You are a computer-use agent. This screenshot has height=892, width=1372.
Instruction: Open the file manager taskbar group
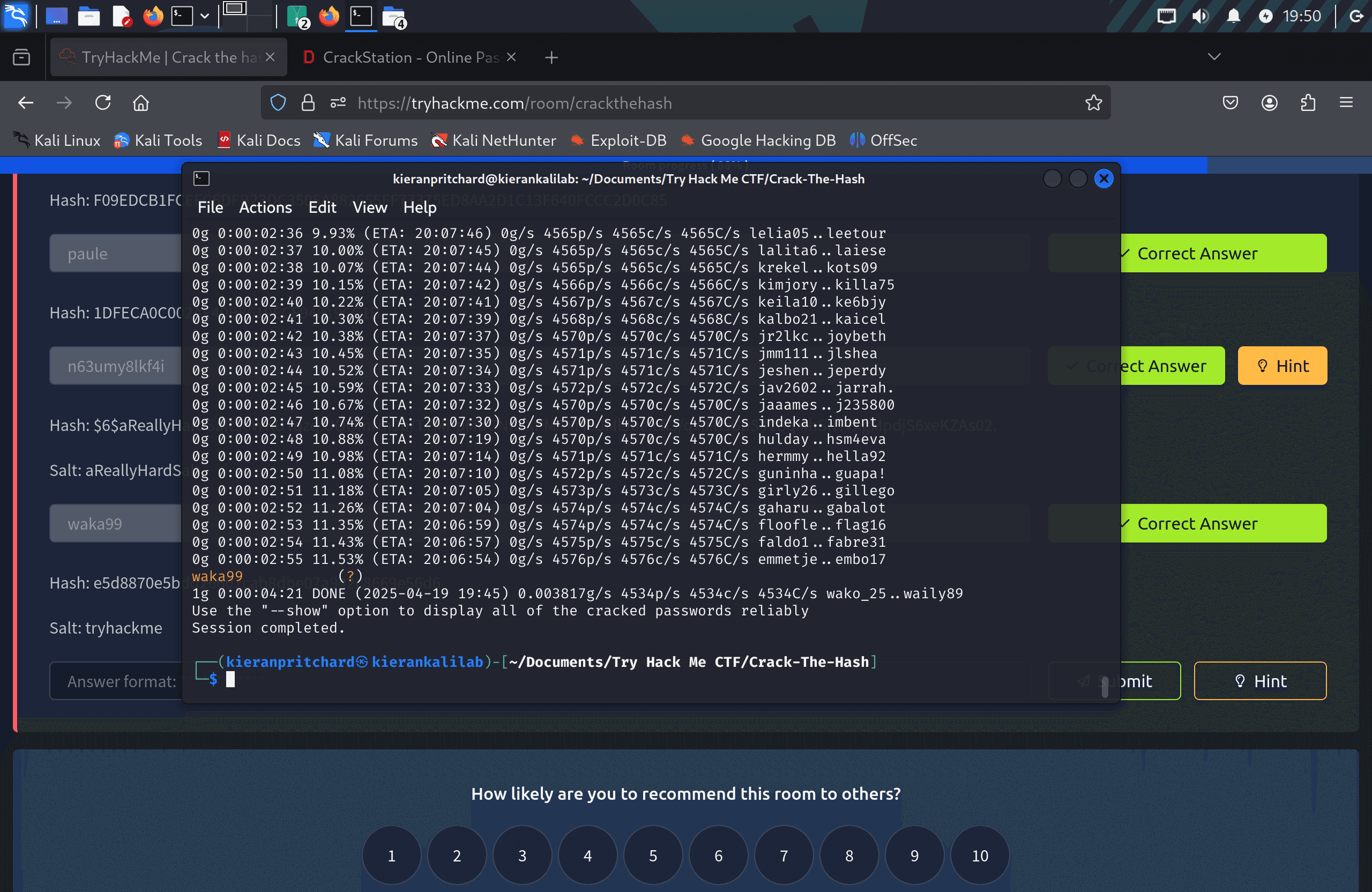click(x=394, y=16)
